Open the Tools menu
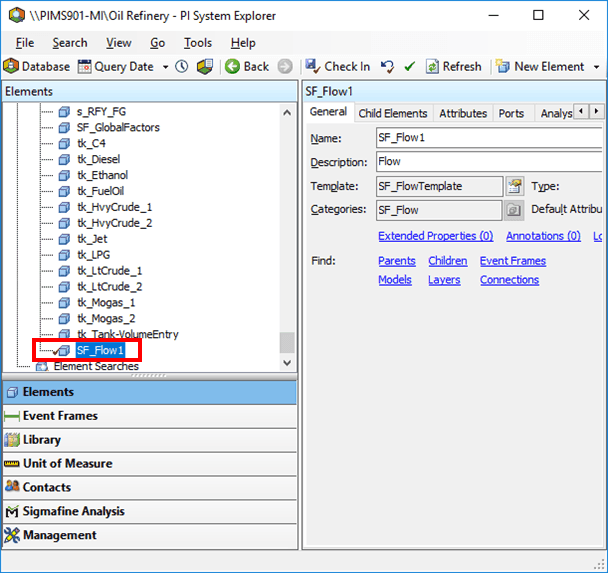Image resolution: width=608 pixels, height=573 pixels. point(198,43)
